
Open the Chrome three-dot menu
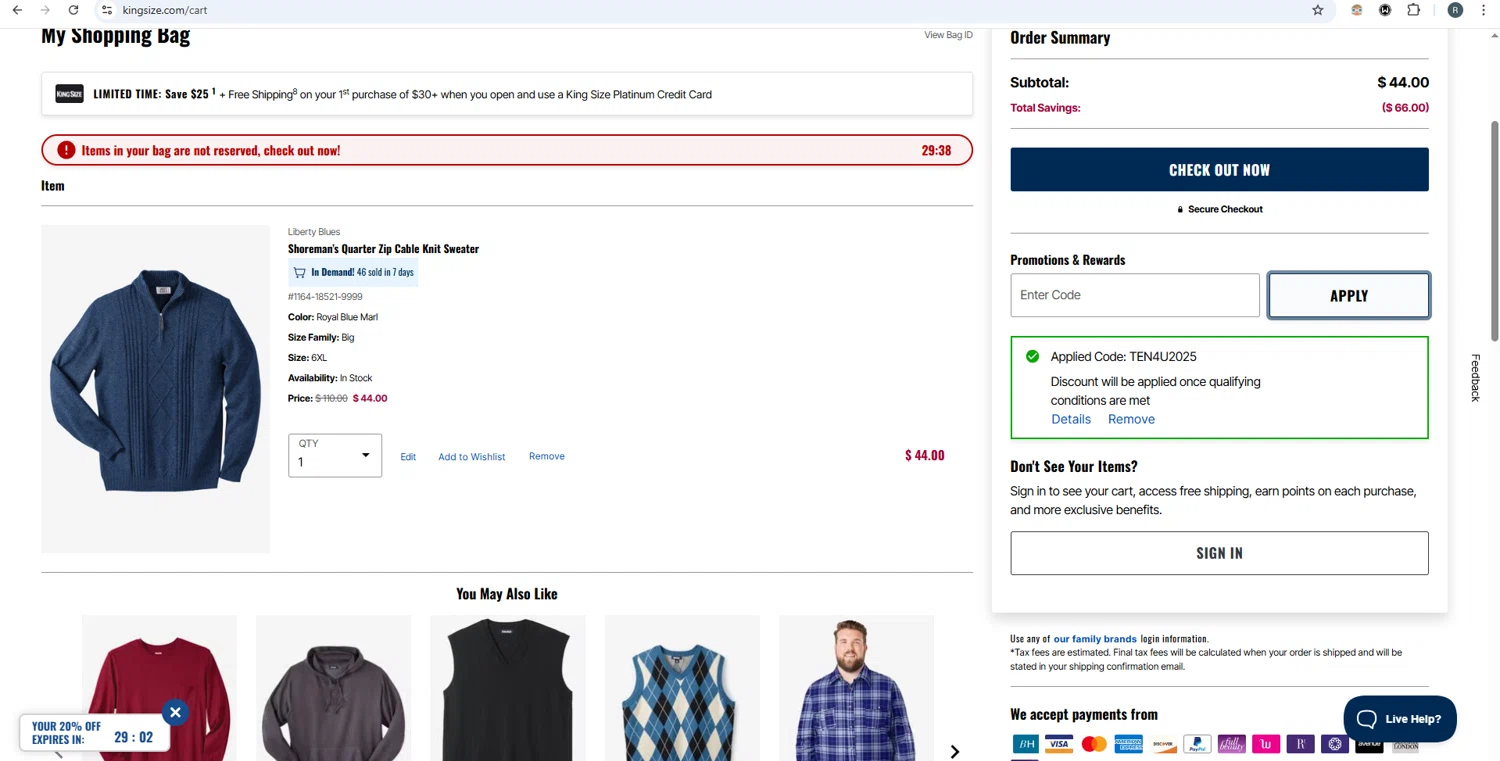1483,10
